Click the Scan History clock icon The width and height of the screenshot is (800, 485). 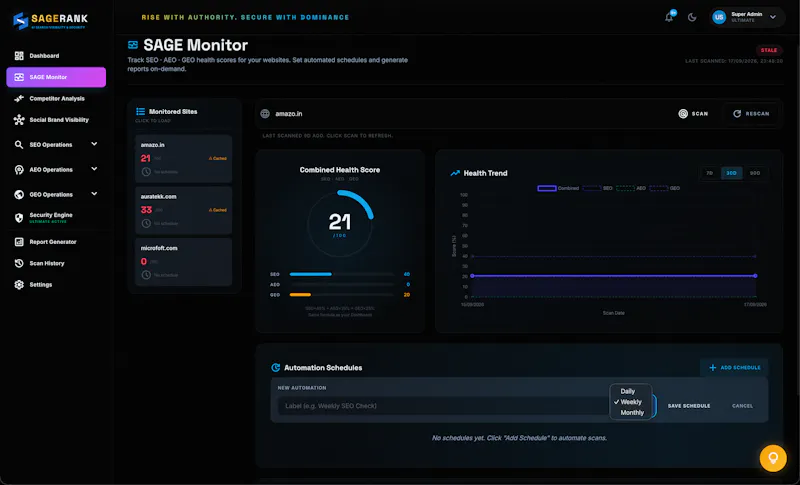pyautogui.click(x=19, y=263)
